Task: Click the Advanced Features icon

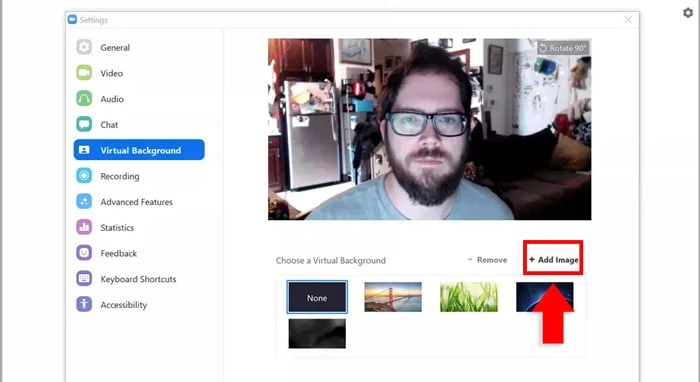Action: [x=84, y=201]
